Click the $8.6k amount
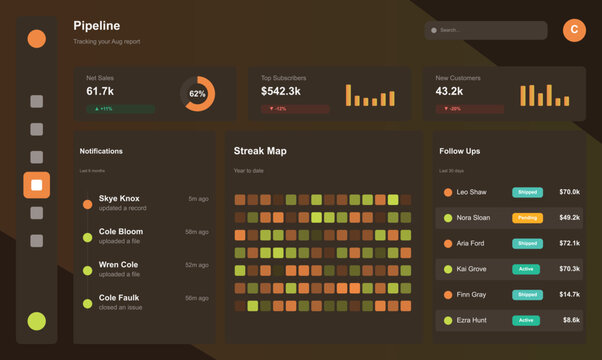Screen dimensions: 602x360 pos(571,320)
